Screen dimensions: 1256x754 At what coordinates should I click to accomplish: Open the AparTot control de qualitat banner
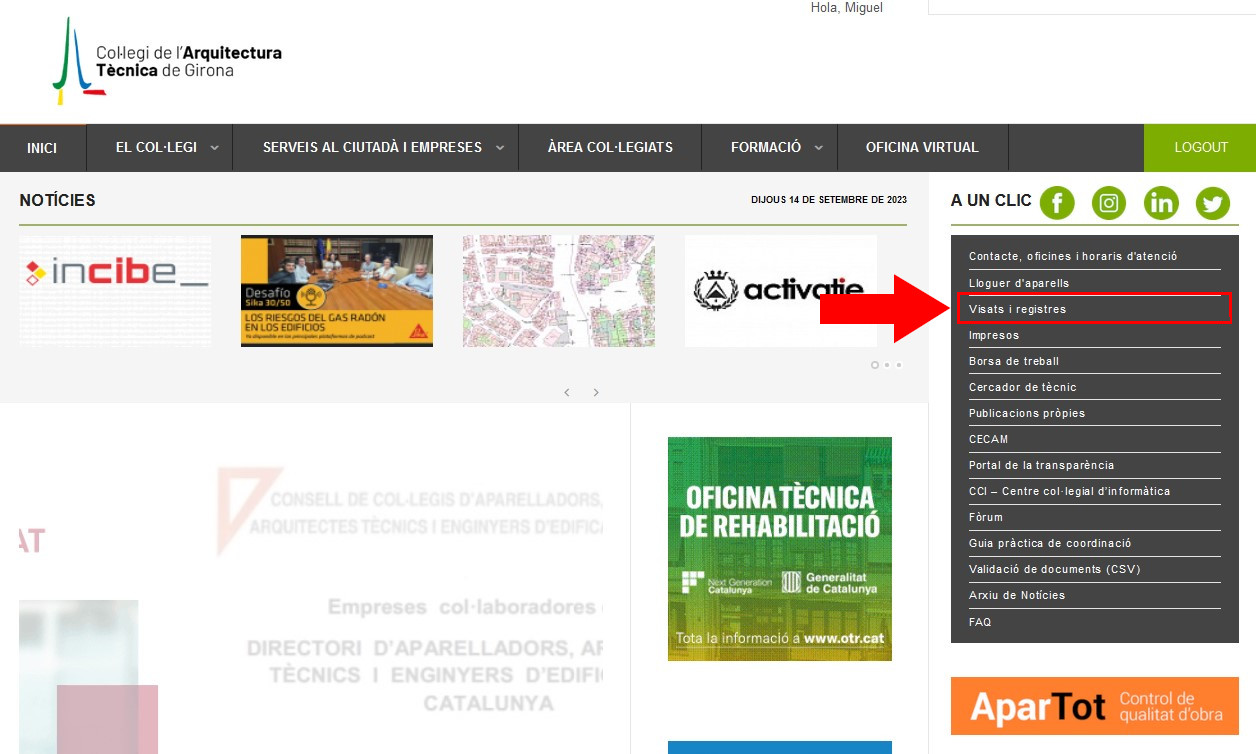[1095, 706]
